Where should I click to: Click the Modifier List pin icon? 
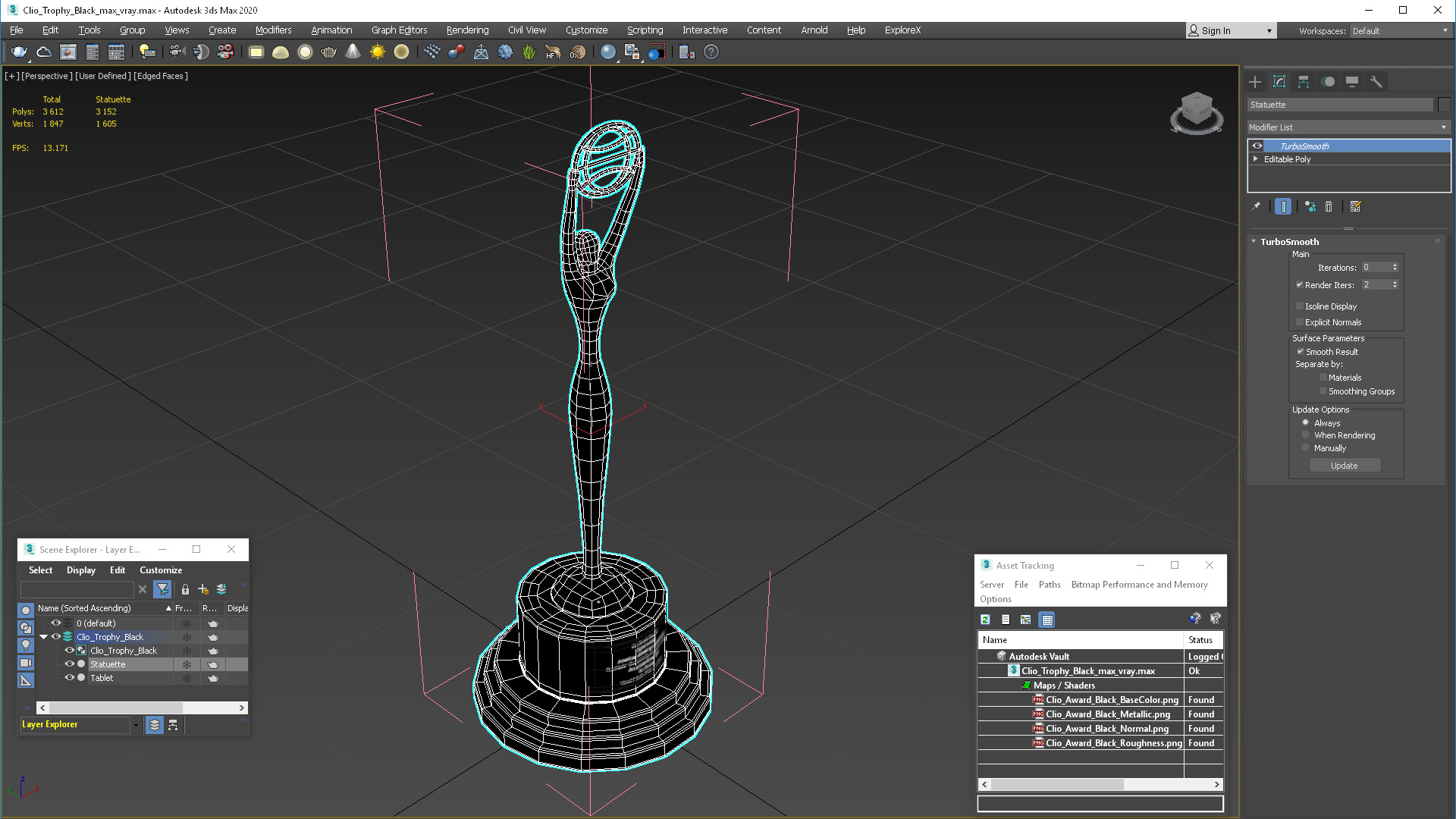[1256, 206]
